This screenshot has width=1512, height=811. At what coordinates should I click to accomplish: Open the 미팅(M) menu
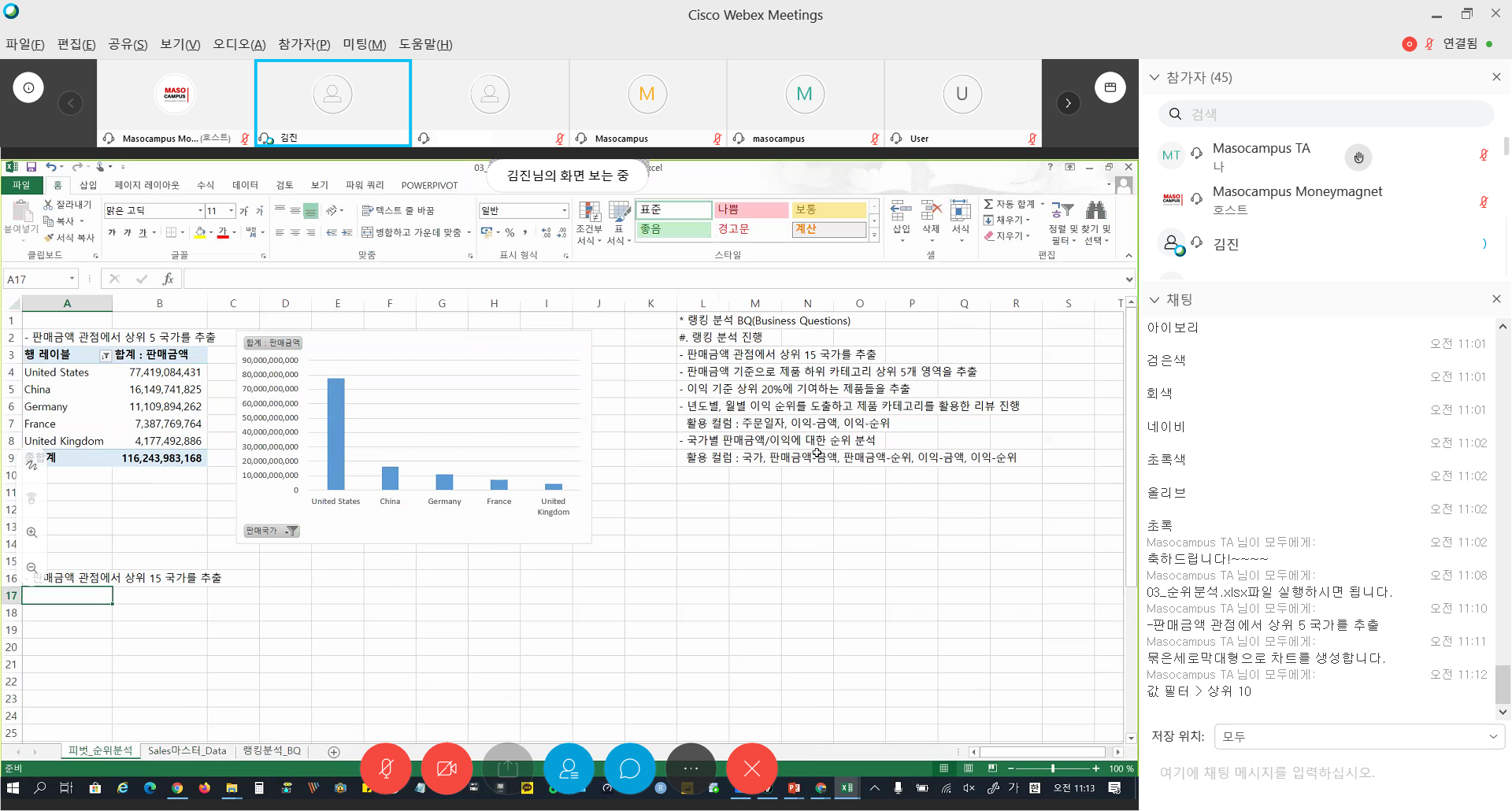[x=364, y=44]
